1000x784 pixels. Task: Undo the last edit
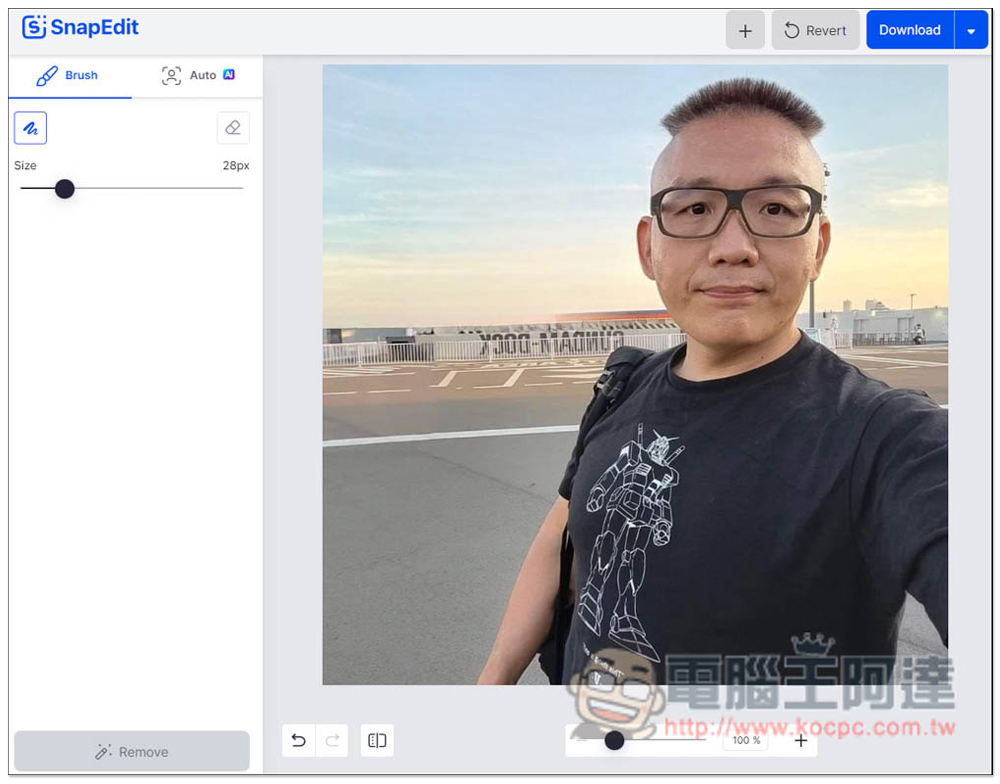click(298, 741)
